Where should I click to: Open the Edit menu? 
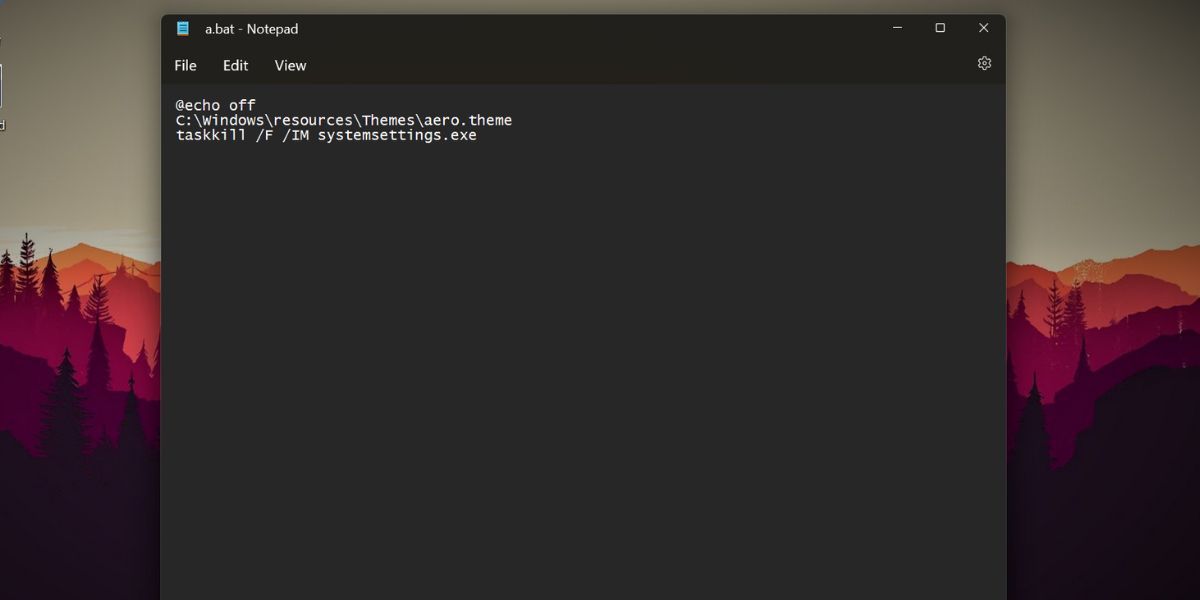tap(235, 66)
